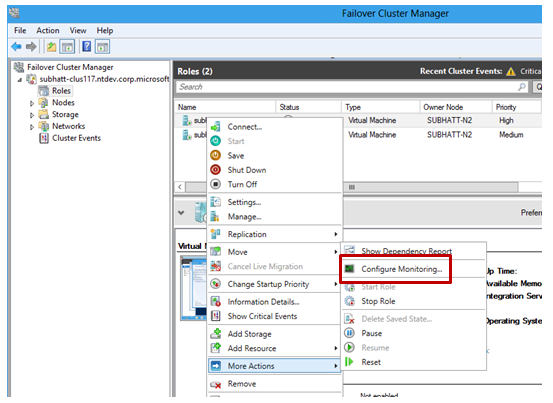The height and width of the screenshot is (403, 553).
Task: Select Roles in the cluster tree
Action: [x=61, y=91]
